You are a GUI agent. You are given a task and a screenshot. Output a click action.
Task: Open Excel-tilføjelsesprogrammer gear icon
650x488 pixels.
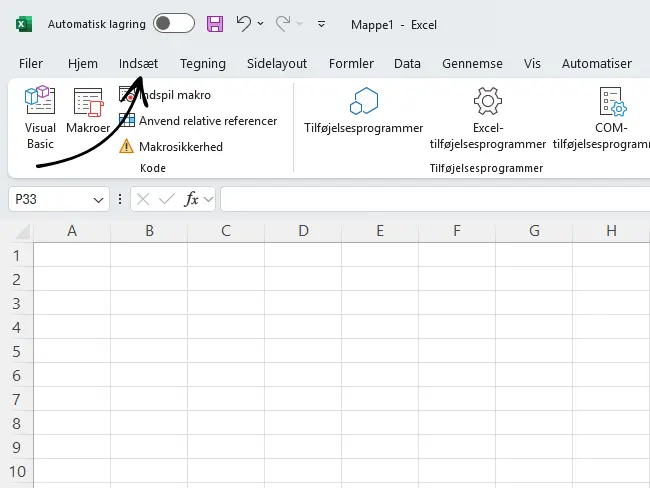click(x=487, y=102)
